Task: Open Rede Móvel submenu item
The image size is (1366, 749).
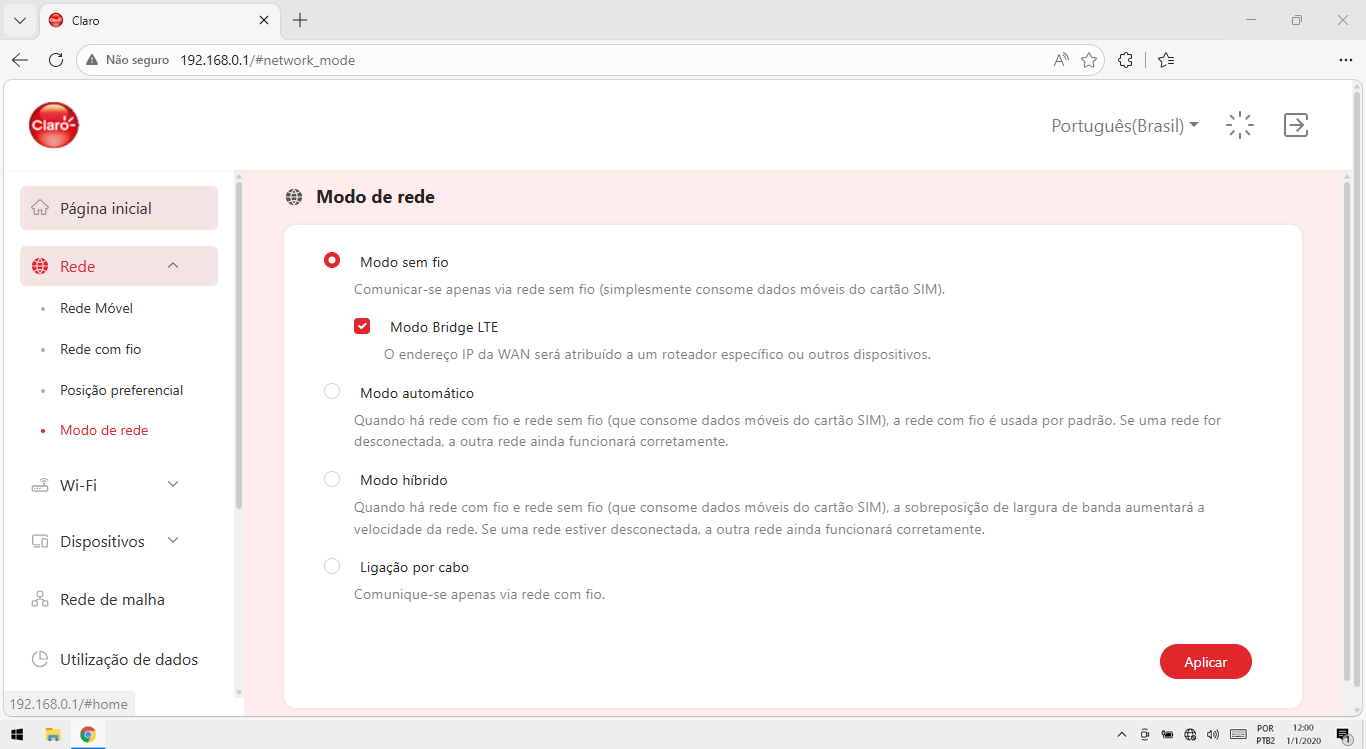Action: [96, 308]
